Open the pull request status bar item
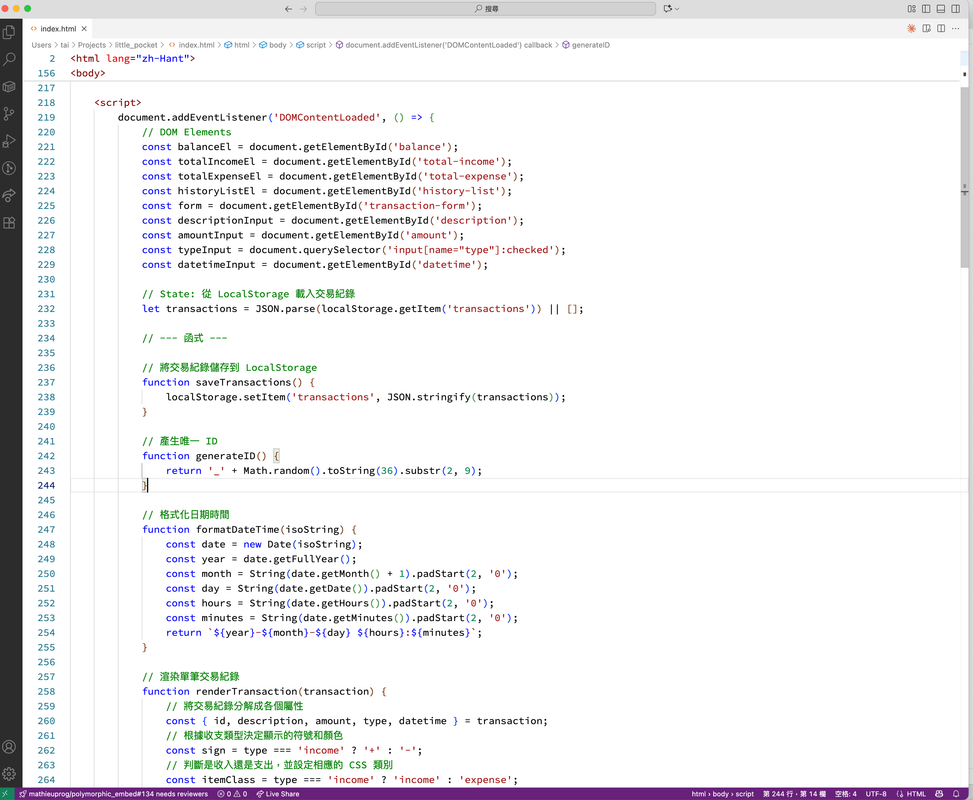 (114, 794)
